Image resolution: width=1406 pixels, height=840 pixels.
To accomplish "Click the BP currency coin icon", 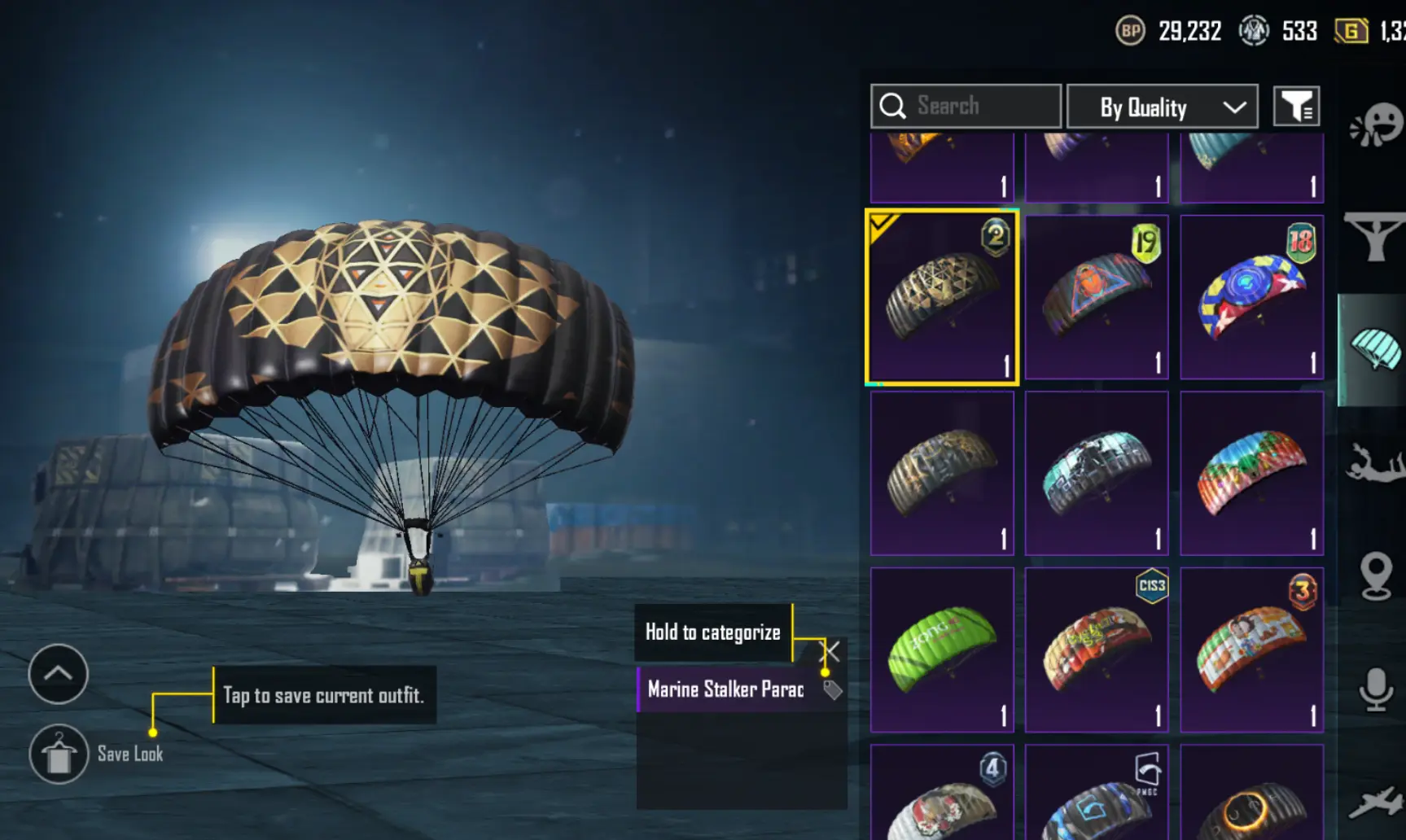I will coord(1130,31).
